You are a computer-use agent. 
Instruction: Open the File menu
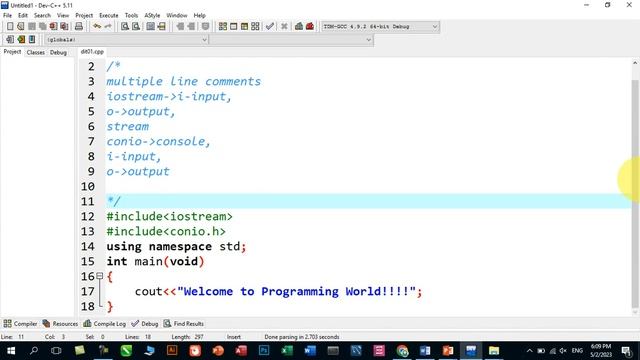7,15
